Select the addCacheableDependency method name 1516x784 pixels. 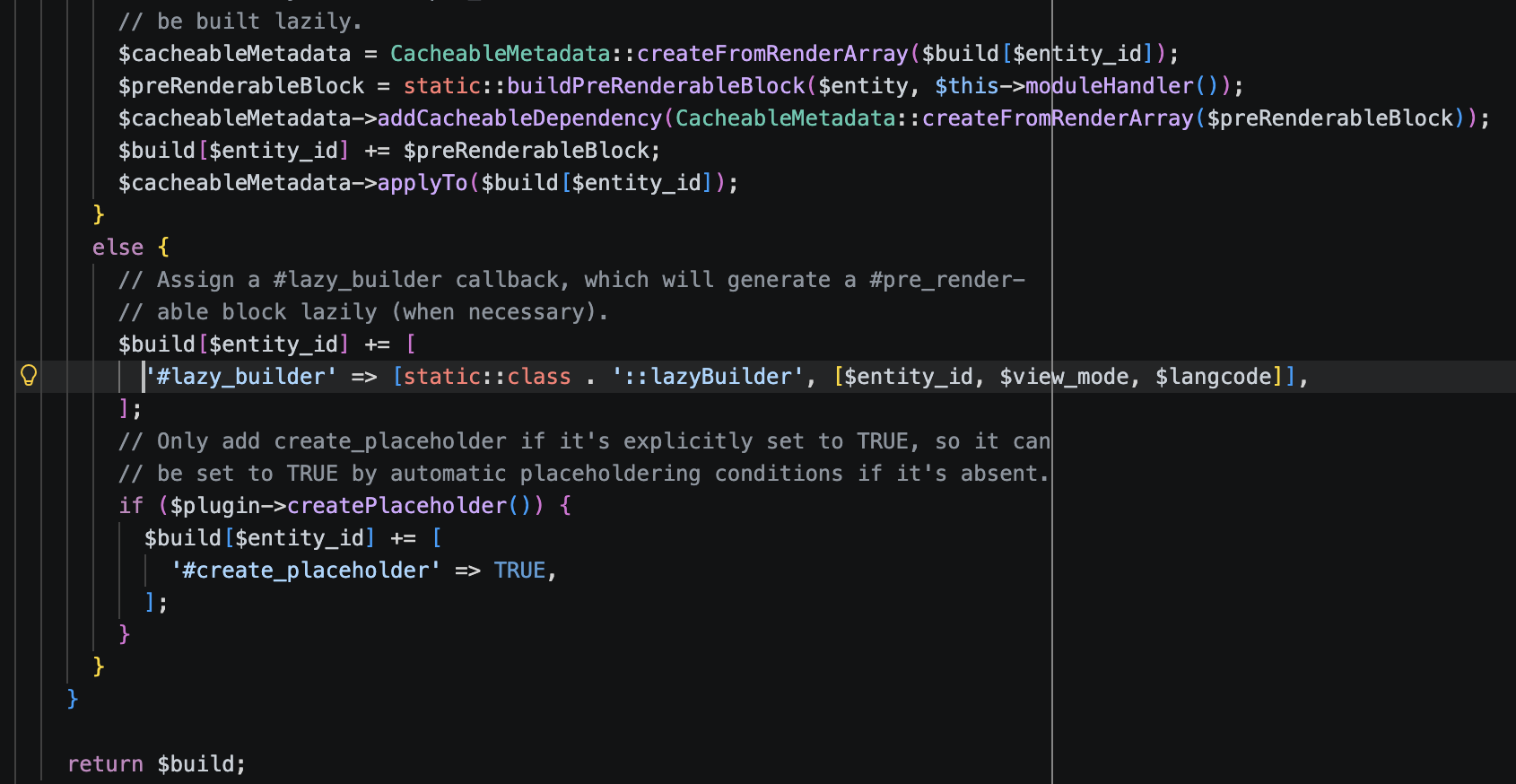tap(519, 118)
